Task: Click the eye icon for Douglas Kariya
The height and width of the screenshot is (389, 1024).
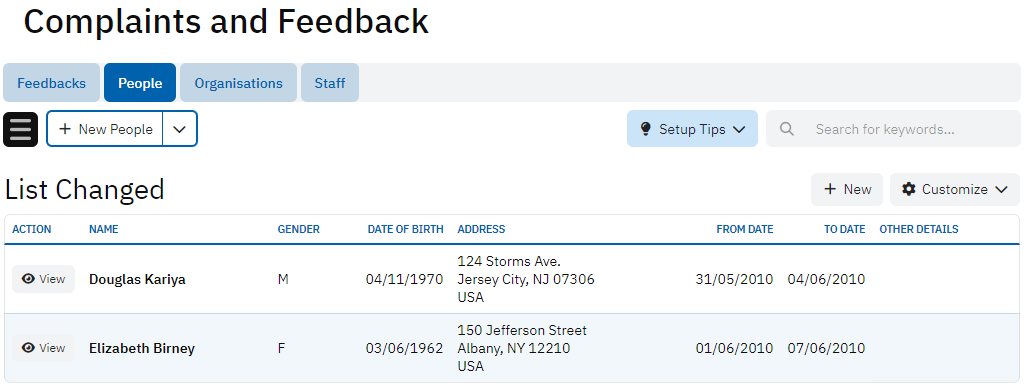Action: pyautogui.click(x=28, y=279)
